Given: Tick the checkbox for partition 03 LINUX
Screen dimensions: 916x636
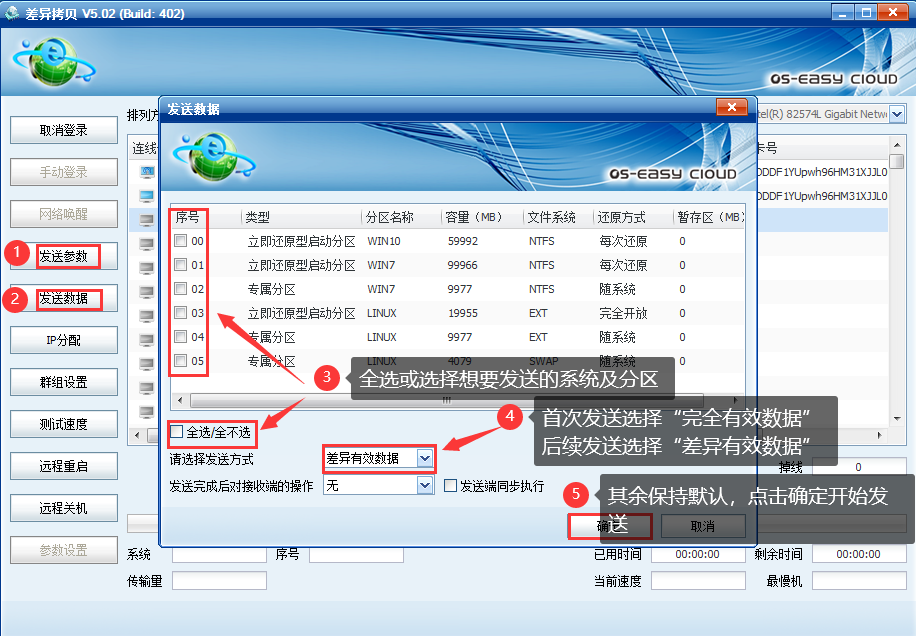Looking at the screenshot, I should pyautogui.click(x=180, y=313).
